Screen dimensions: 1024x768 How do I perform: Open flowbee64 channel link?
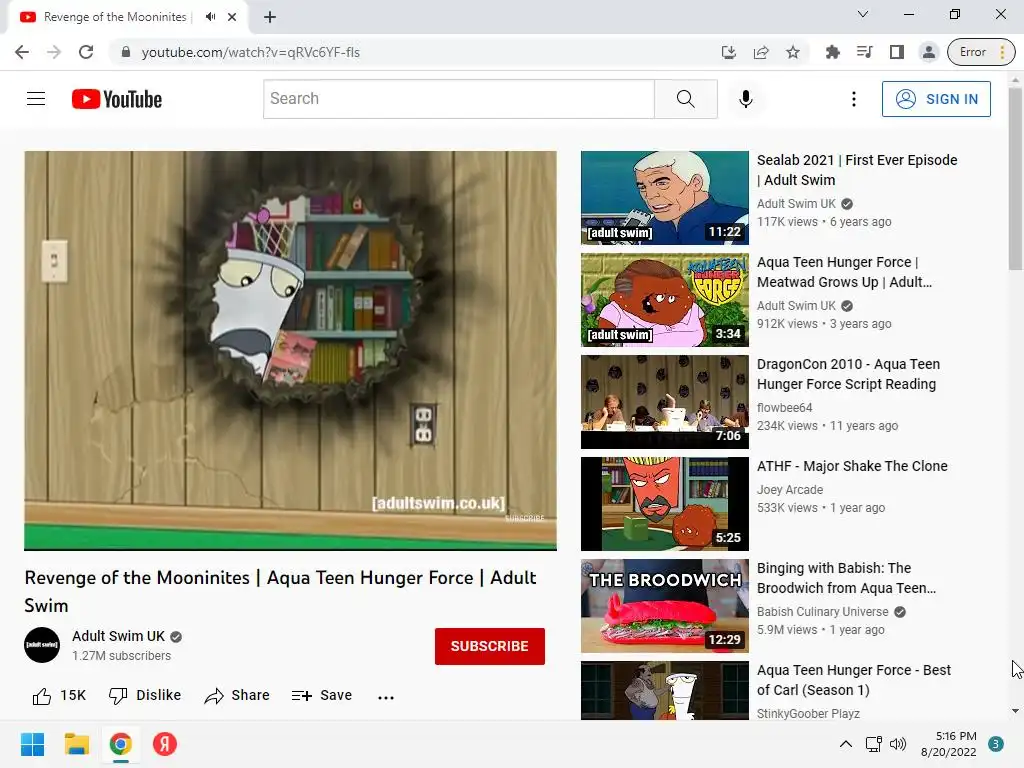pos(784,408)
